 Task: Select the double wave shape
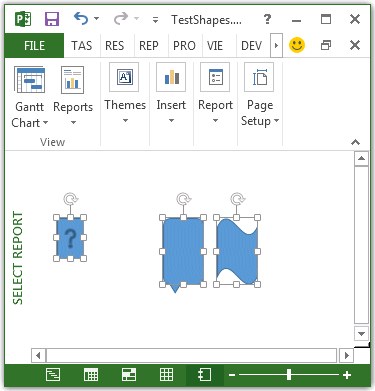coord(237,251)
